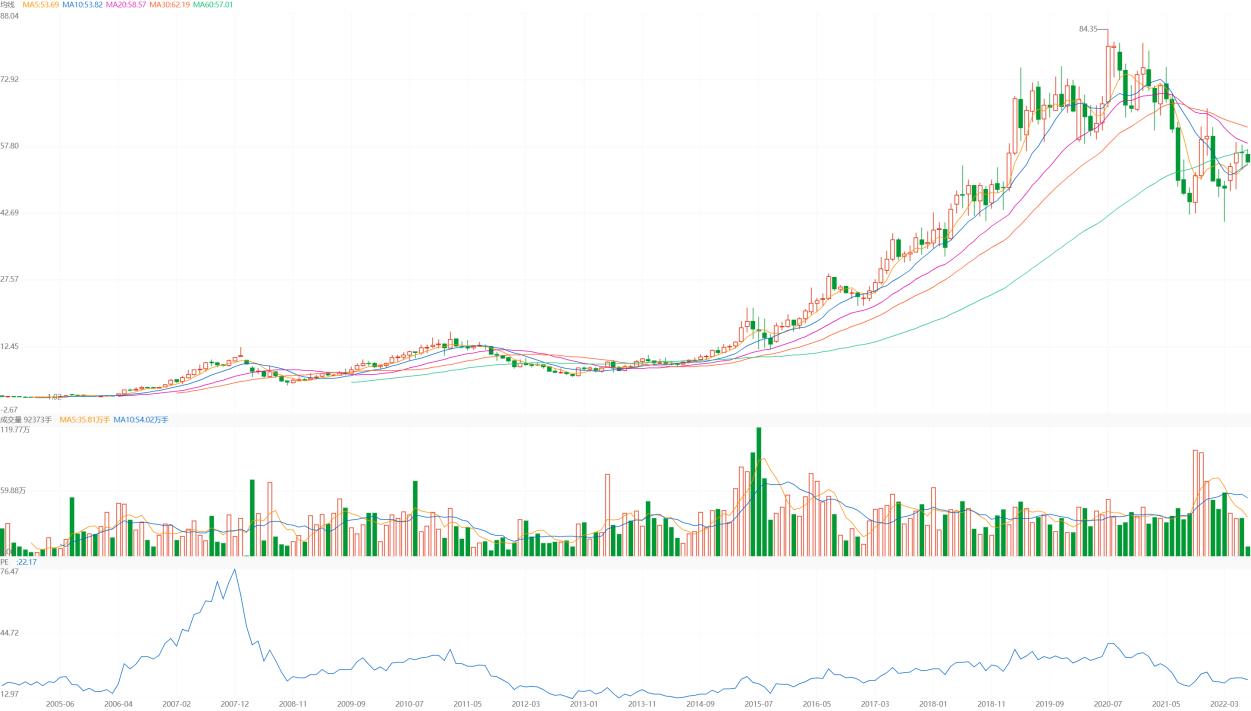Screen dimensions: 1251x711
Task: Click the 44.72 PE axis value
Action: coord(10,633)
